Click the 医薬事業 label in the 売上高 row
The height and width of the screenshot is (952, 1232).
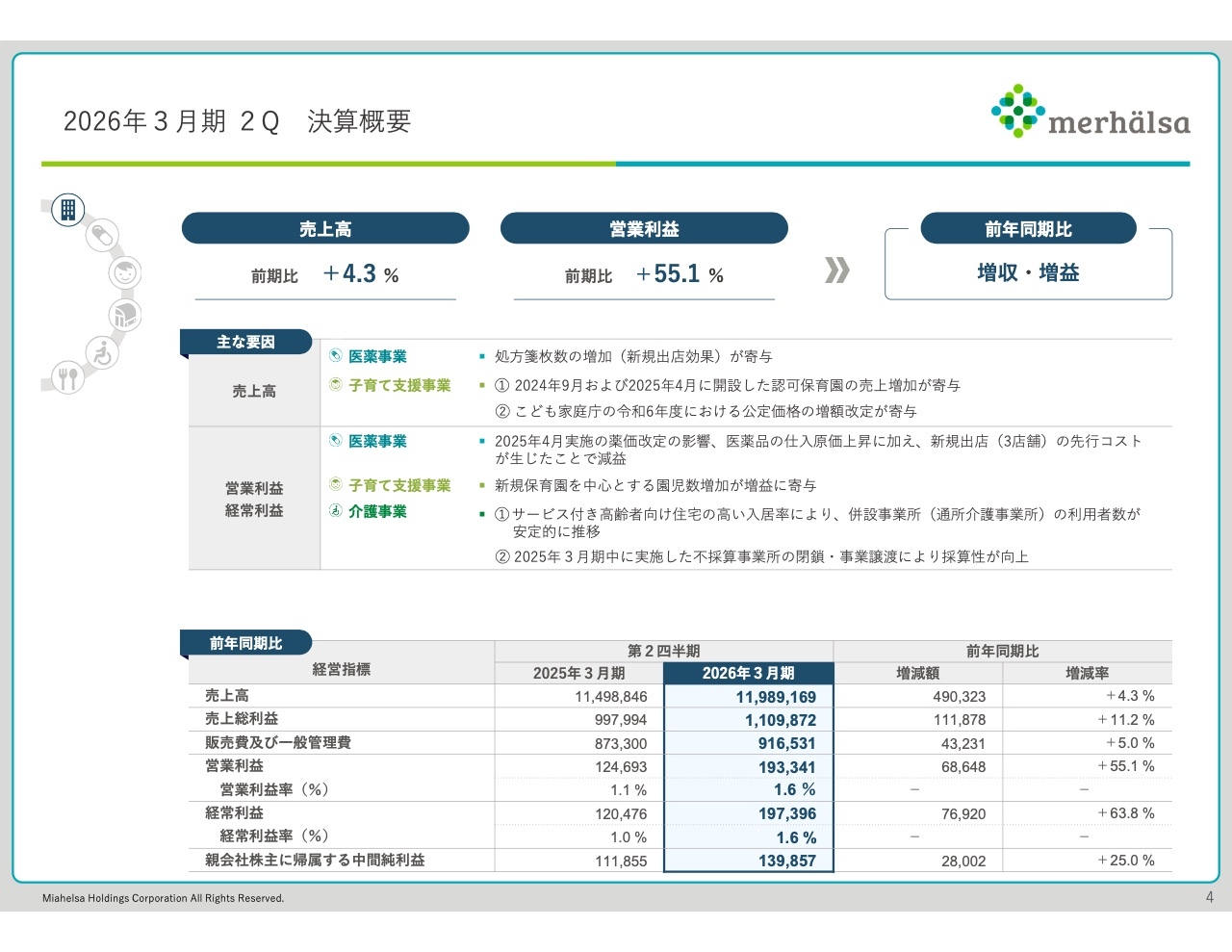pyautogui.click(x=377, y=356)
